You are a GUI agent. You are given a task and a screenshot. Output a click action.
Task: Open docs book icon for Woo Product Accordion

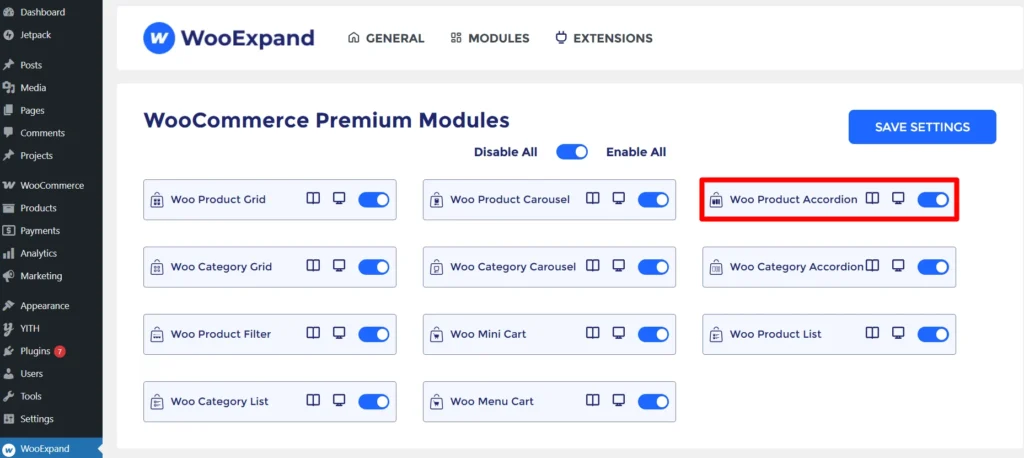point(872,199)
